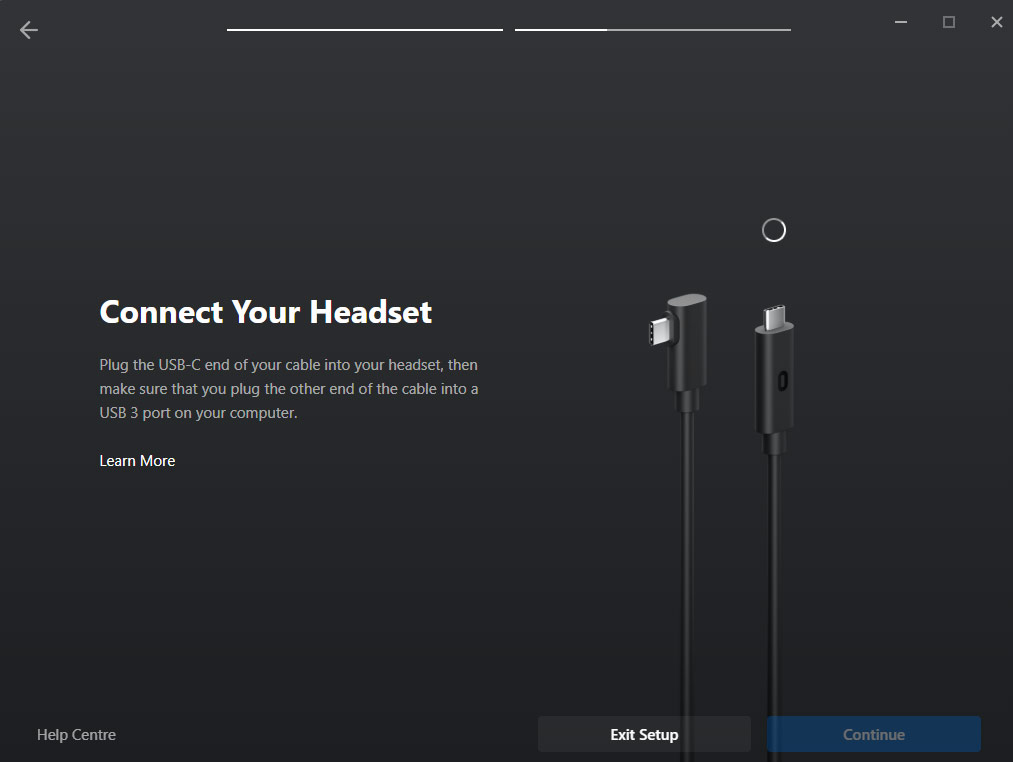Click the metal tip of straight connector
This screenshot has width=1013, height=762.
pos(774,317)
